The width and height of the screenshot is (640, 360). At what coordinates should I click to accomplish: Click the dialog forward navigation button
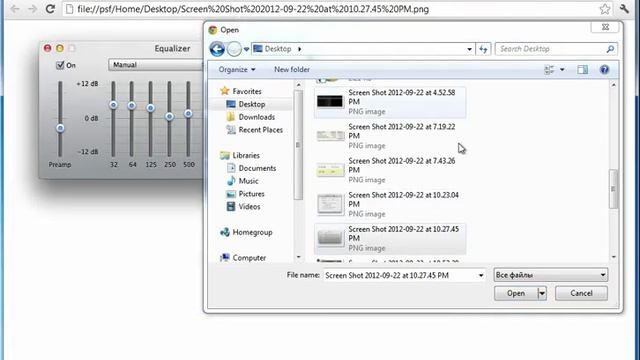pos(234,49)
